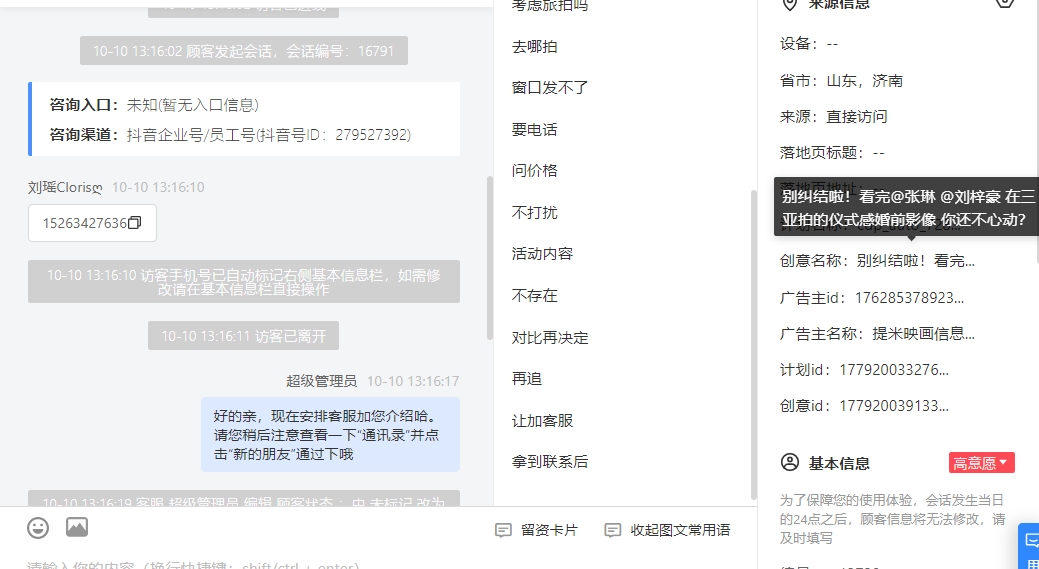Select quick reply 要电话
The width and height of the screenshot is (1039, 569).
[535, 130]
